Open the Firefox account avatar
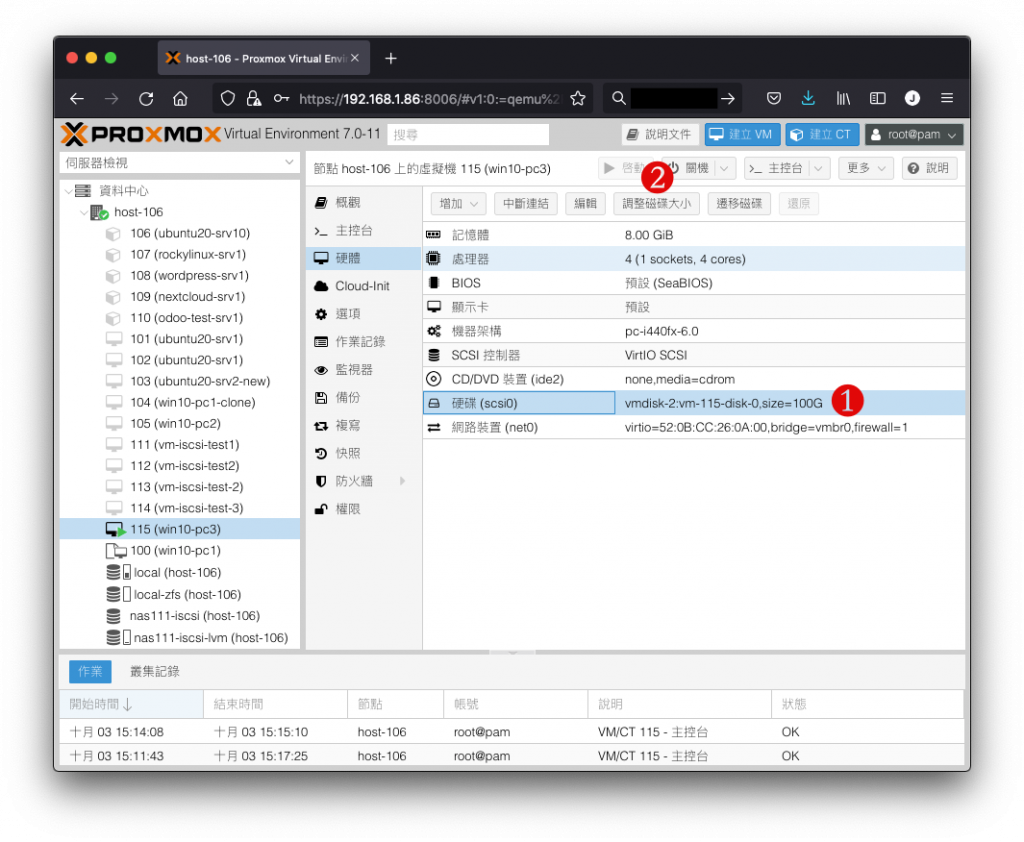Viewport: 1024px width, 842px height. point(912,98)
